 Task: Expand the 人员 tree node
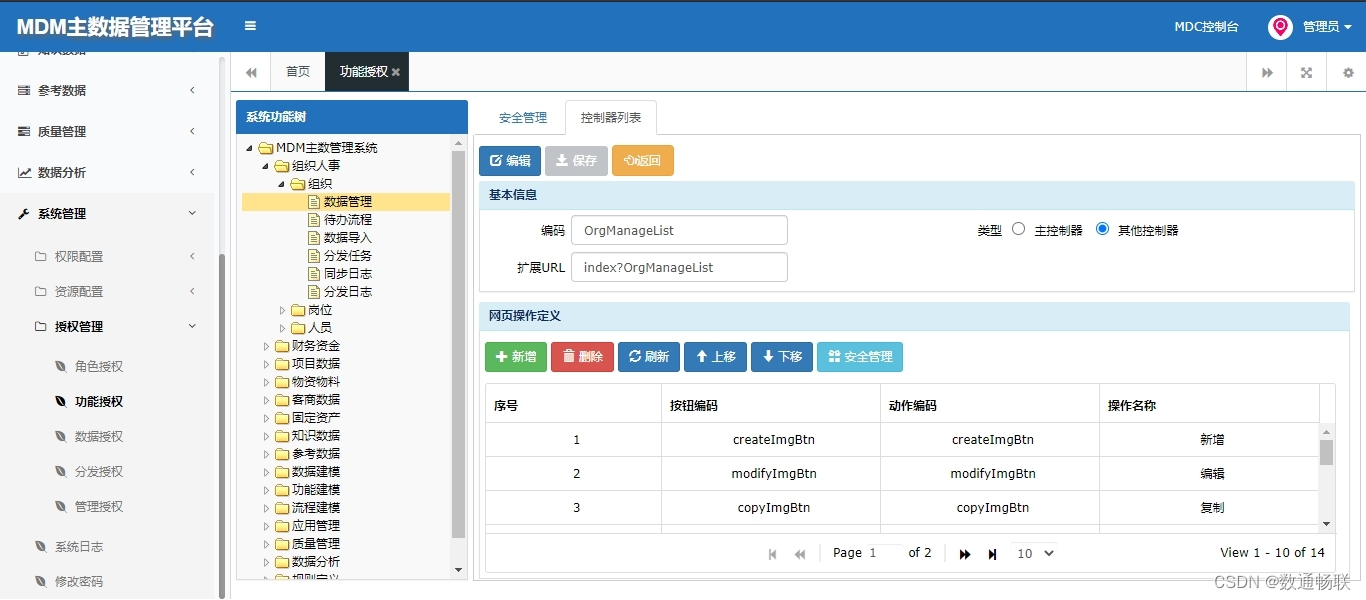[283, 328]
